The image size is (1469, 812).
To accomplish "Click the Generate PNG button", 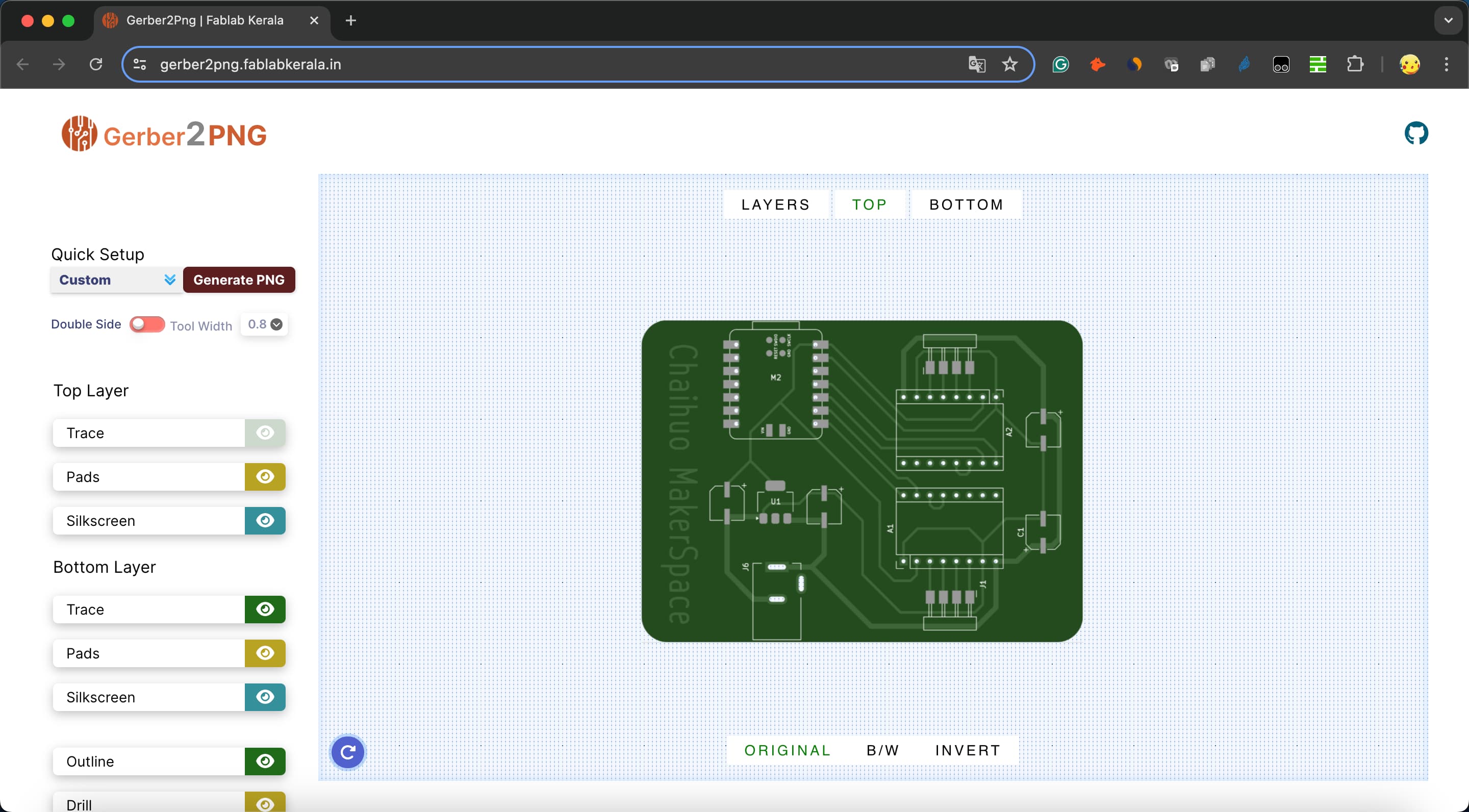I will click(239, 280).
